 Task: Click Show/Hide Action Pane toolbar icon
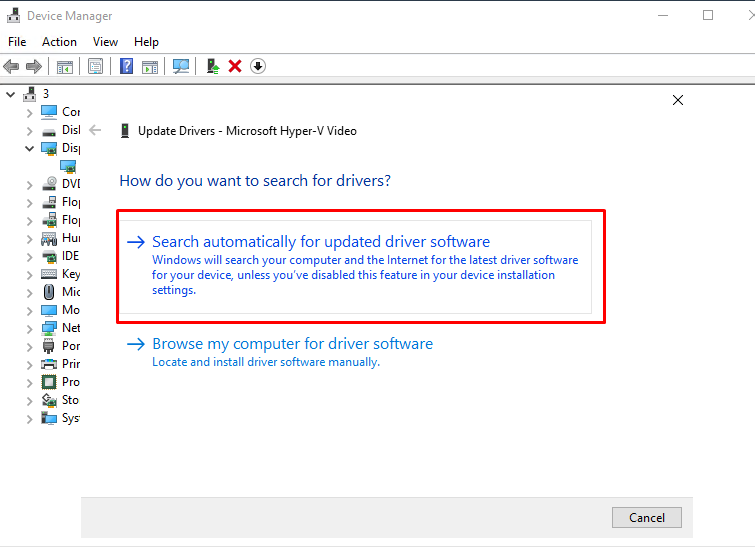150,66
